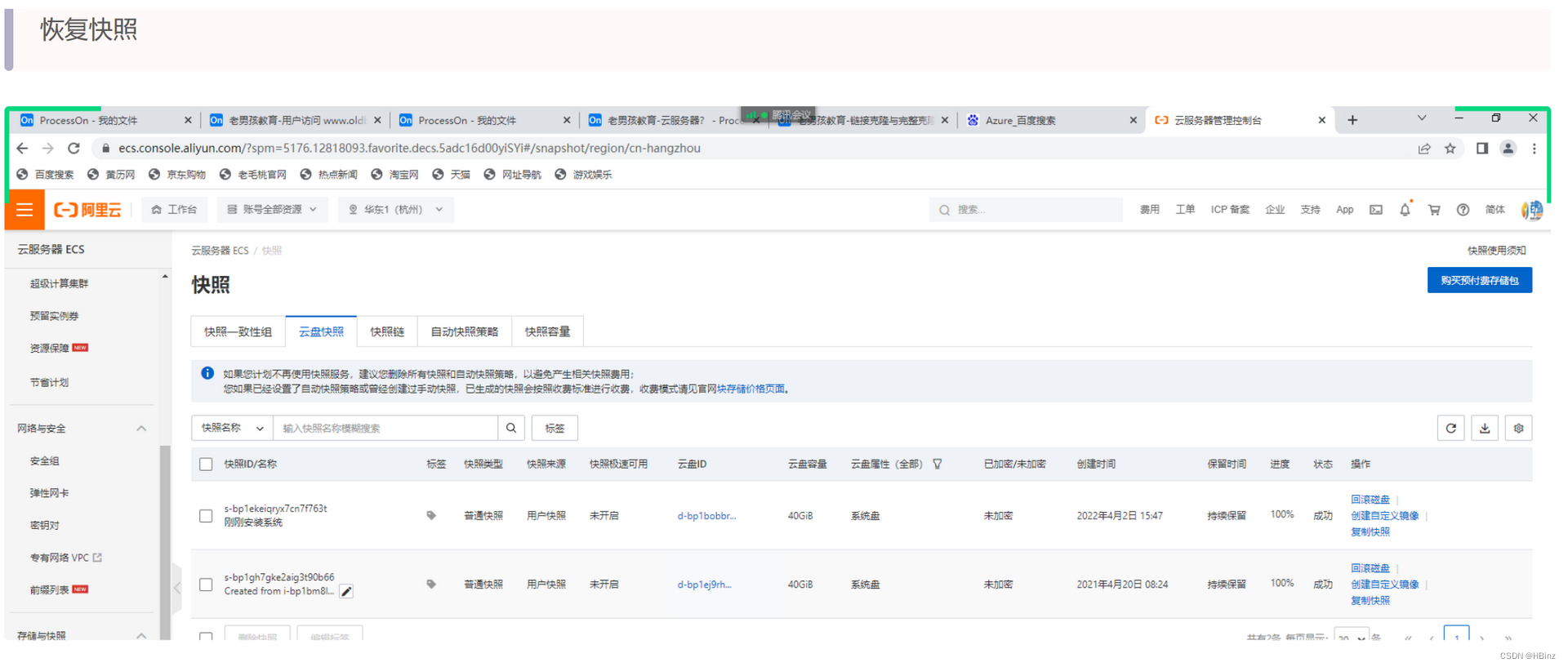Viewport: 1568px width, 667px height.
Task: Open the 百度搜索 bookmark
Action: click(x=45, y=174)
